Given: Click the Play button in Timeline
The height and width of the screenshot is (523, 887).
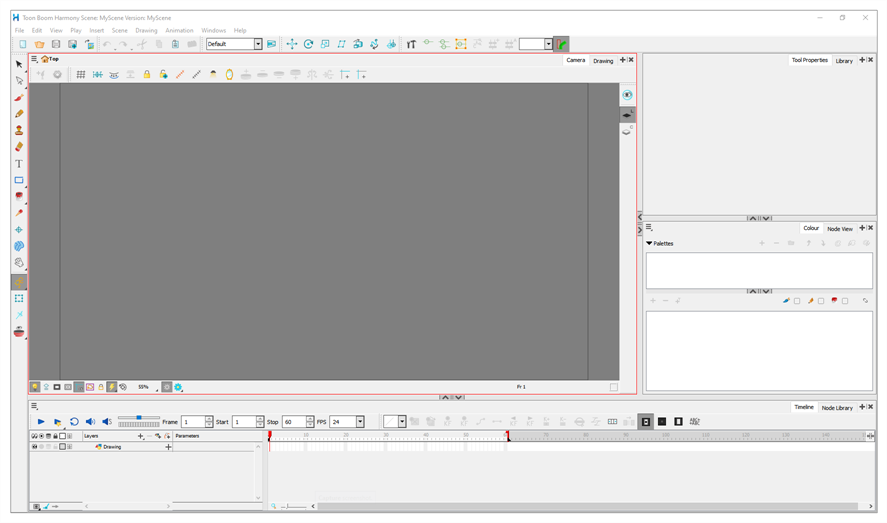Looking at the screenshot, I should point(41,422).
